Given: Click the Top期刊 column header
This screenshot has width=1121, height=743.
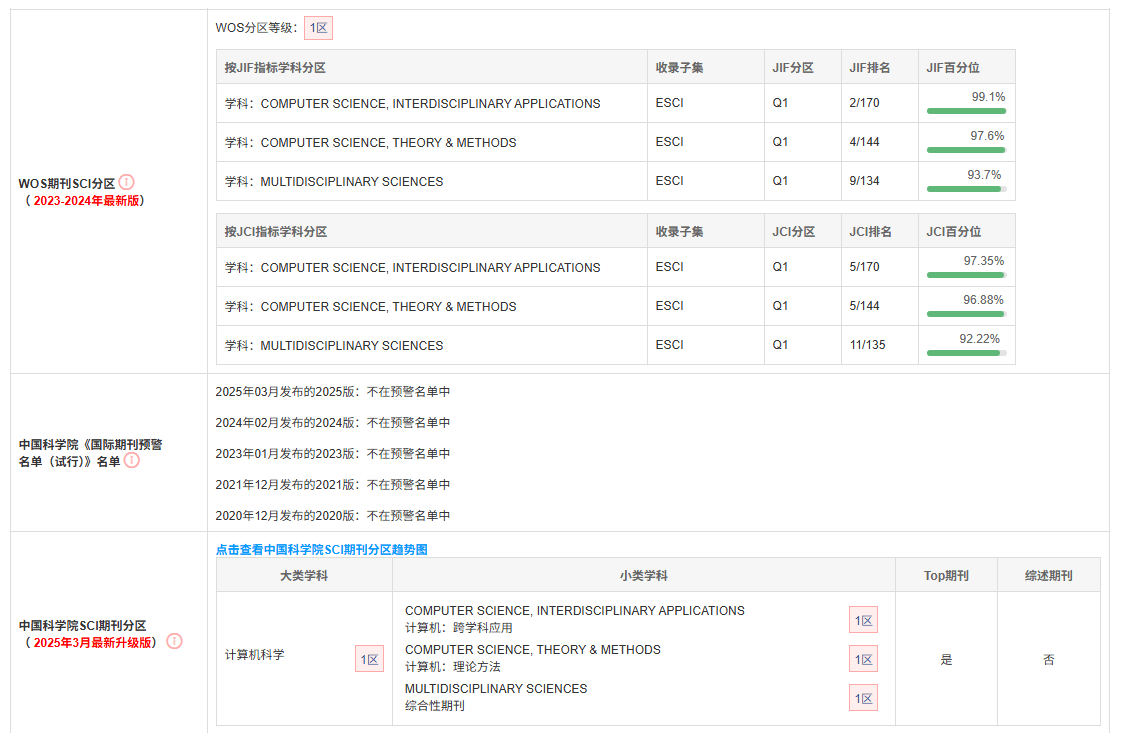Looking at the screenshot, I should click(945, 576).
